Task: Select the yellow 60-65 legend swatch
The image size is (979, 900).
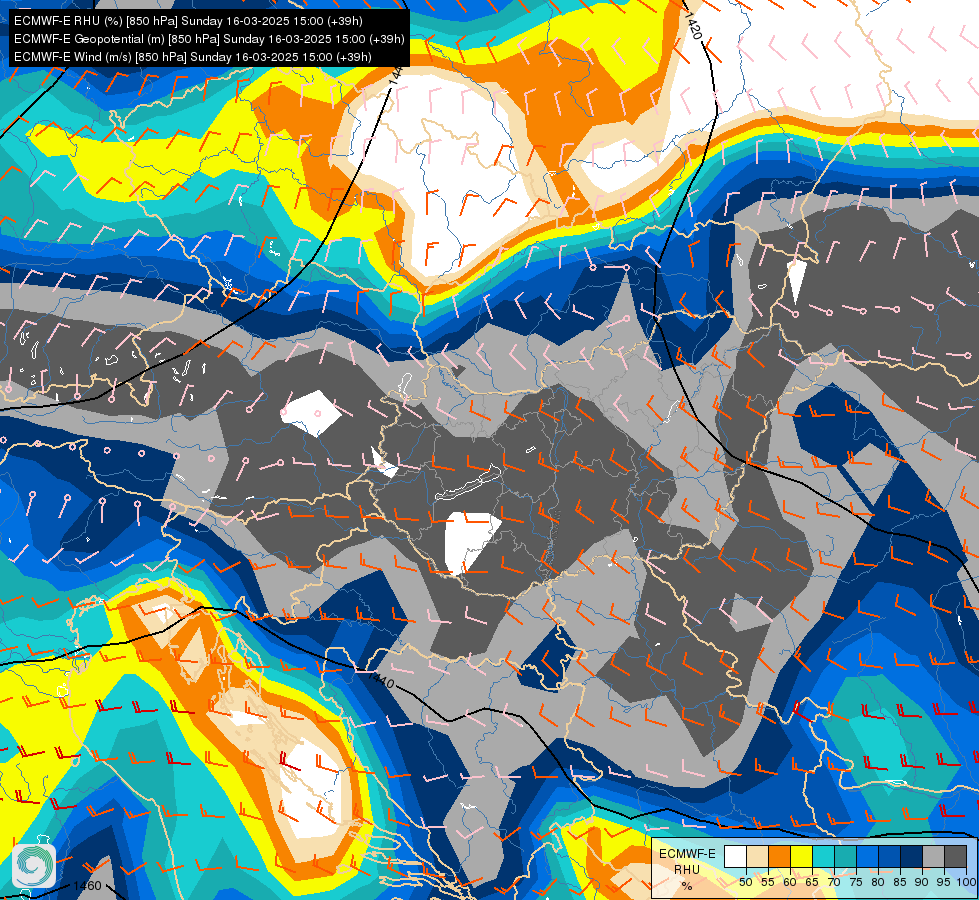Action: click(x=802, y=856)
